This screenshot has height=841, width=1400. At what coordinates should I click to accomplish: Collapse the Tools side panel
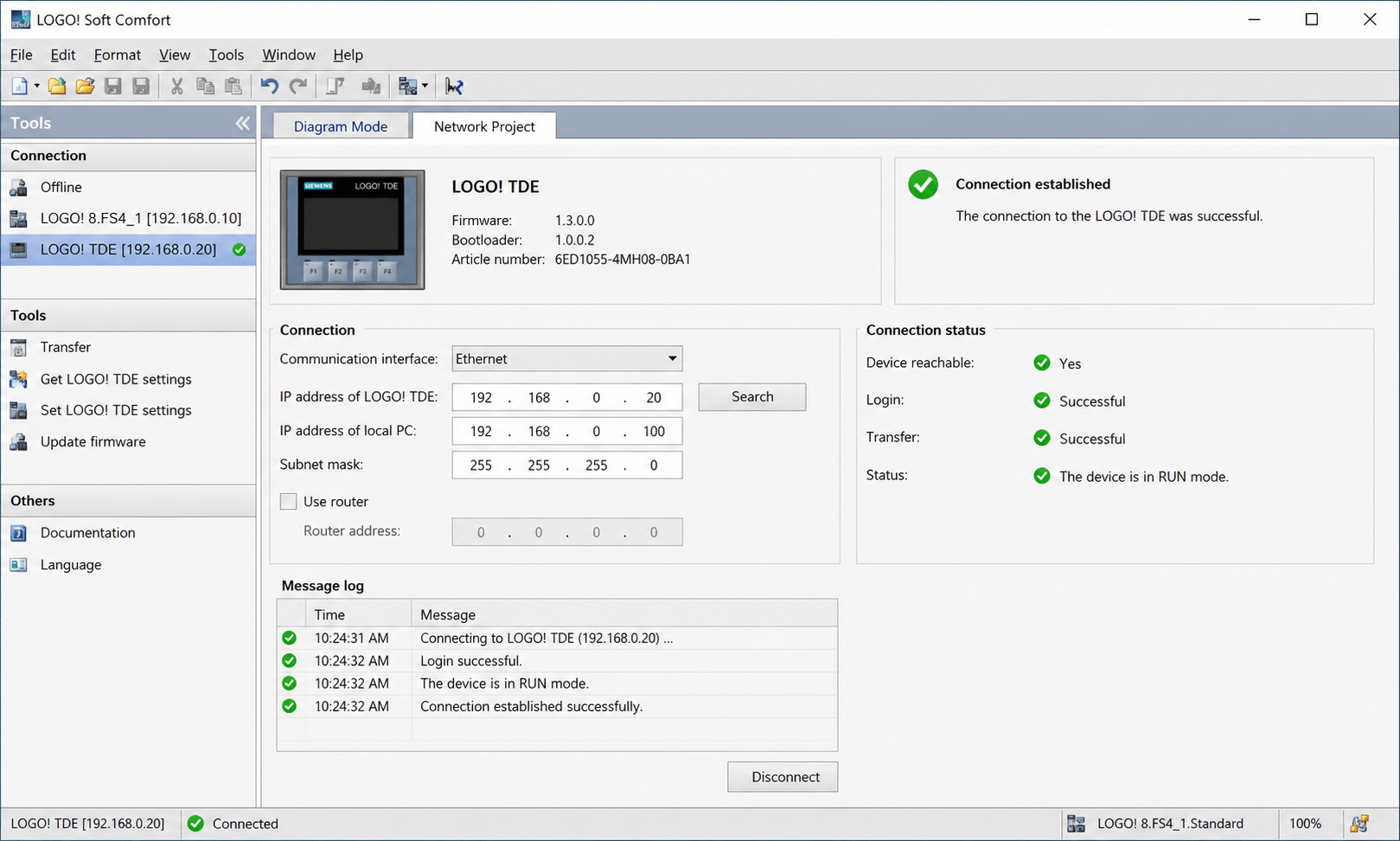242,123
